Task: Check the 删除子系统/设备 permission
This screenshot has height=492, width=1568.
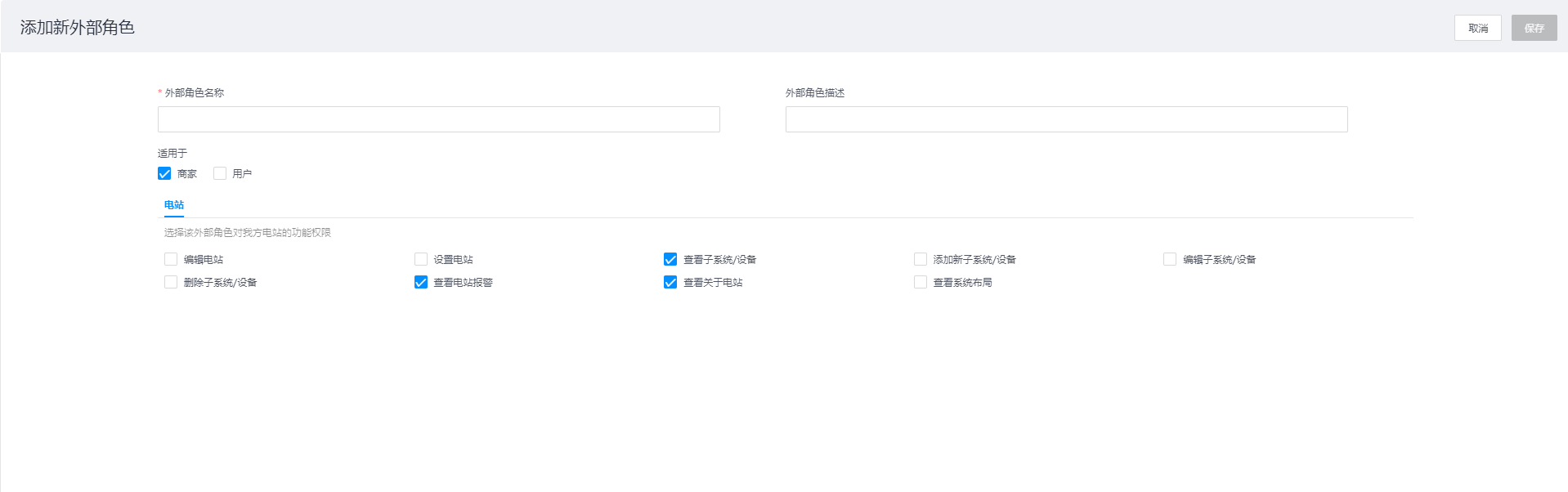Action: coord(171,282)
